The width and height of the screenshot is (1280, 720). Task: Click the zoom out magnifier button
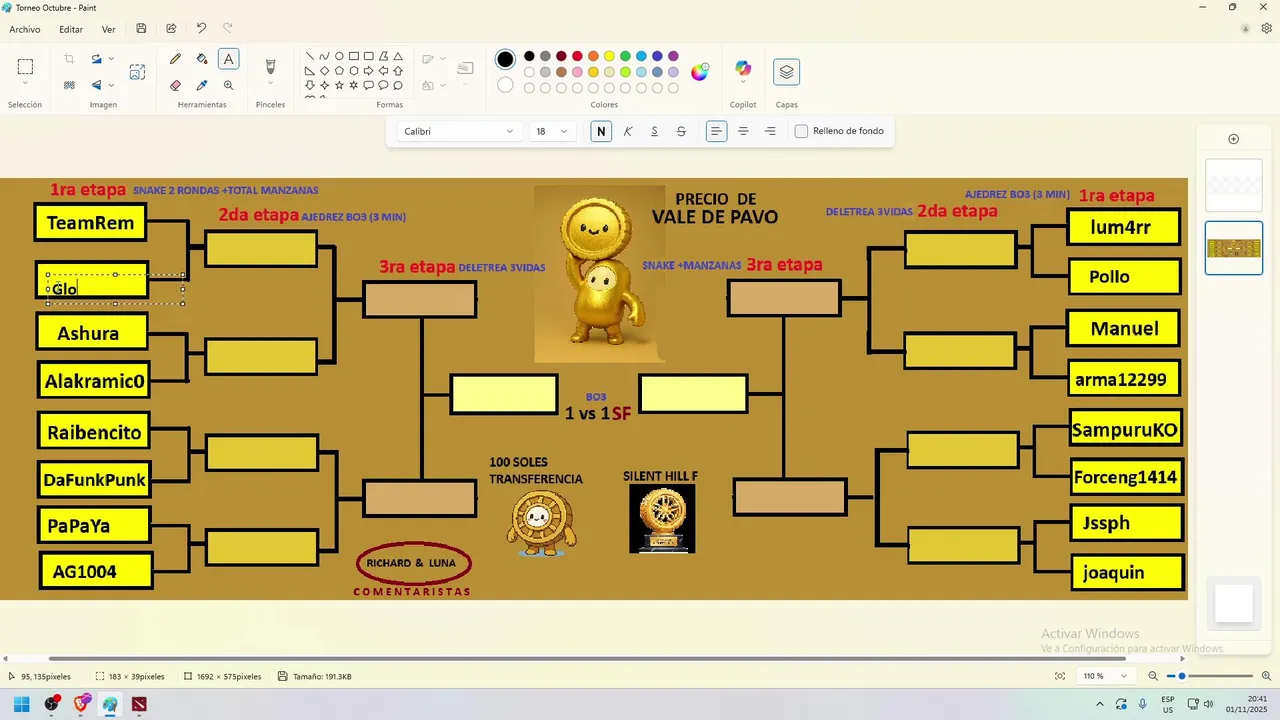(1152, 676)
